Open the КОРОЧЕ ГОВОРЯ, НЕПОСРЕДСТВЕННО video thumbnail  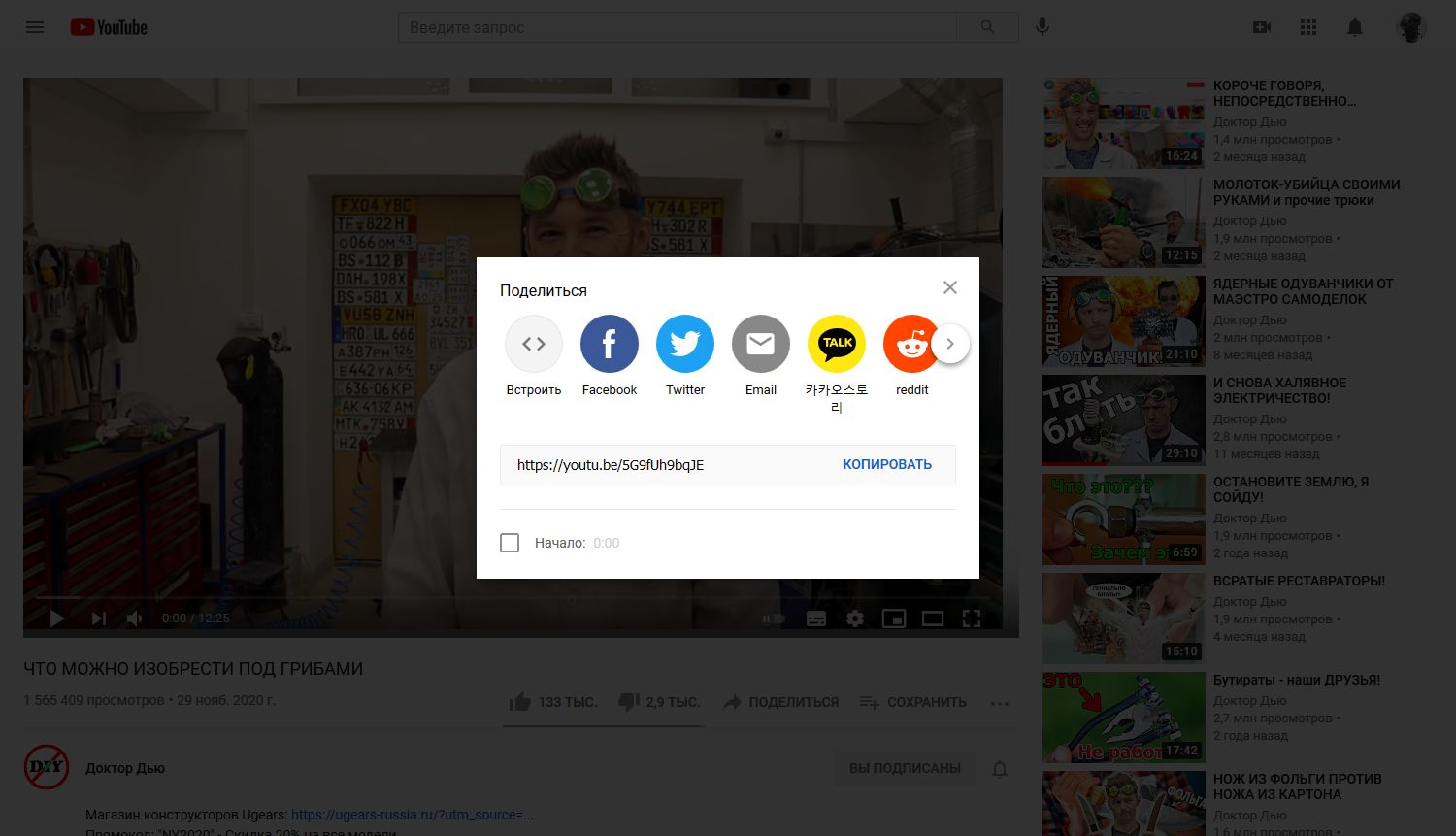[1124, 123]
